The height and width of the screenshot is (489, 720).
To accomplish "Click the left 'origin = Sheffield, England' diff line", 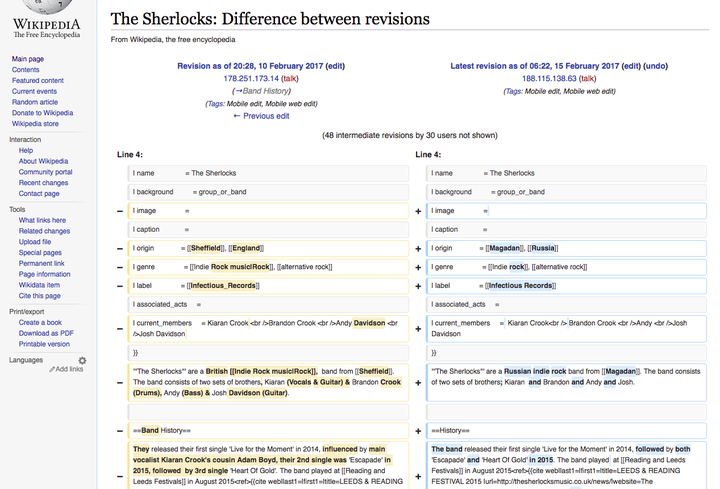I will (x=268, y=248).
